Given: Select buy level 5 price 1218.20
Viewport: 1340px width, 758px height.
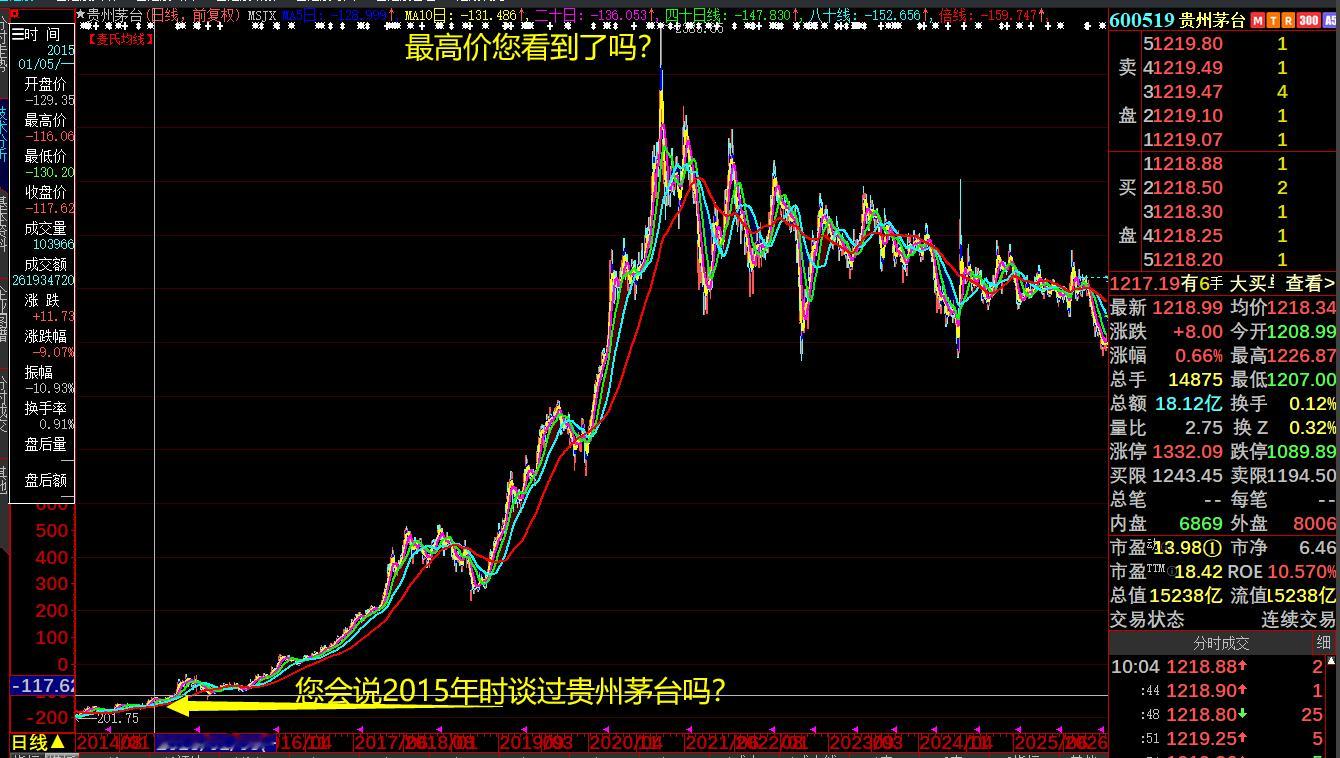Looking at the screenshot, I should click(x=1188, y=260).
